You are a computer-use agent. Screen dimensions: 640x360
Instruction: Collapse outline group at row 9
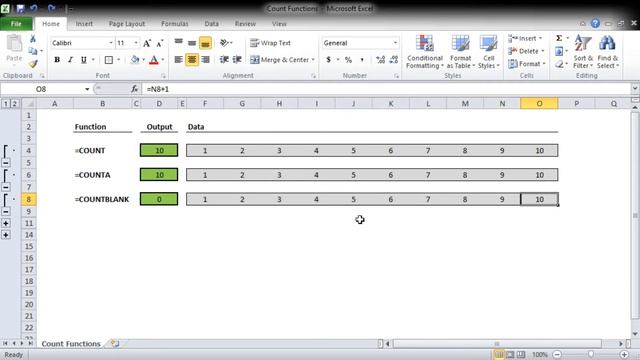(x=6, y=211)
